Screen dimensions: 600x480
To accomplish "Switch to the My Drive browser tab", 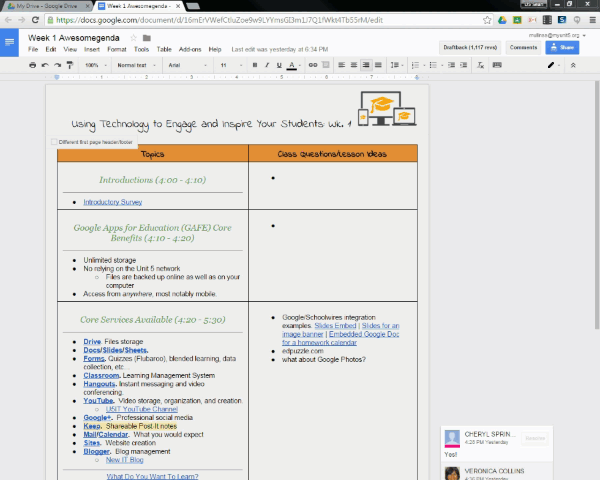I will click(x=46, y=6).
